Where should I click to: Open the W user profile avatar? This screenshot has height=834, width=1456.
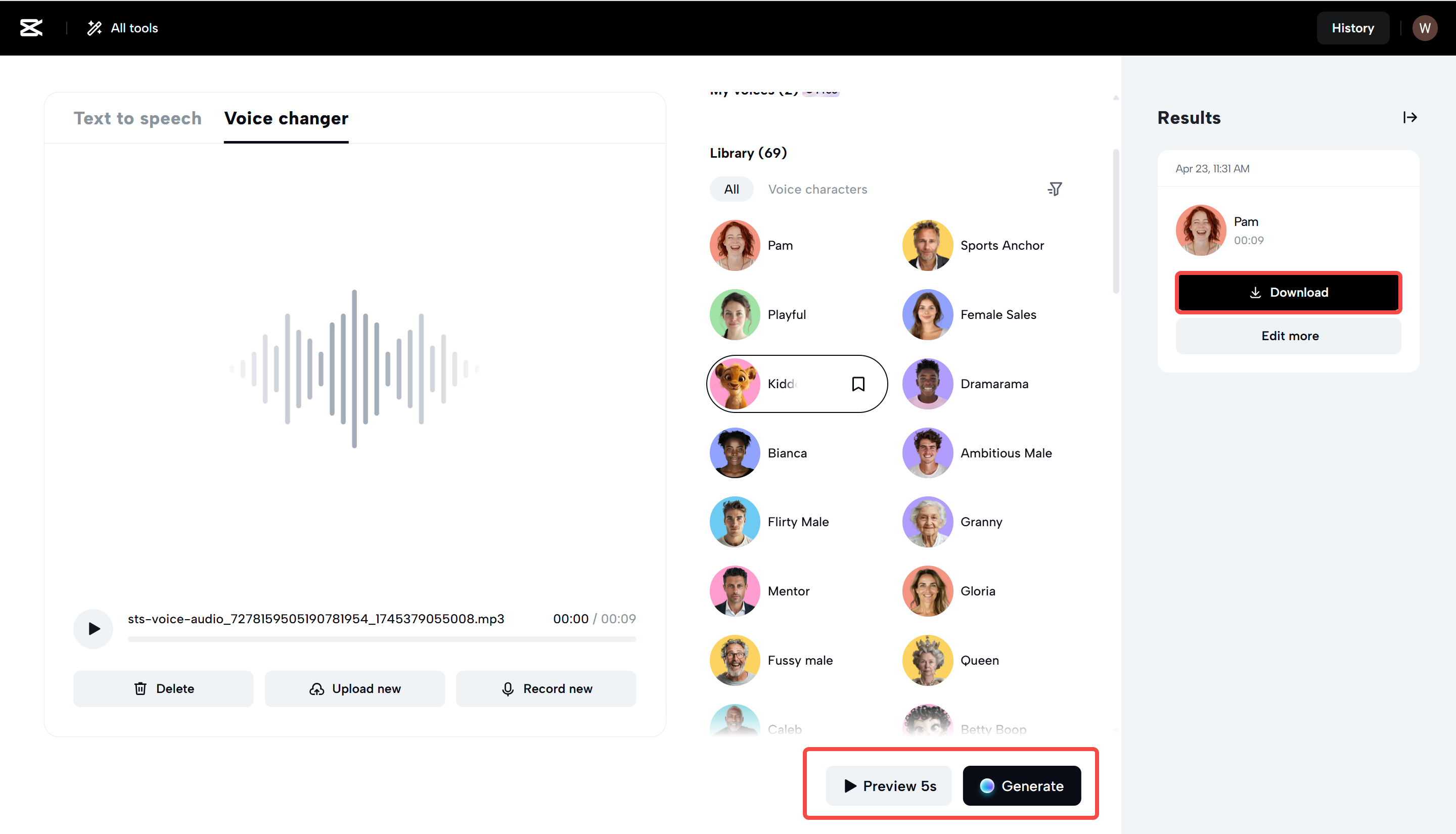1425,27
